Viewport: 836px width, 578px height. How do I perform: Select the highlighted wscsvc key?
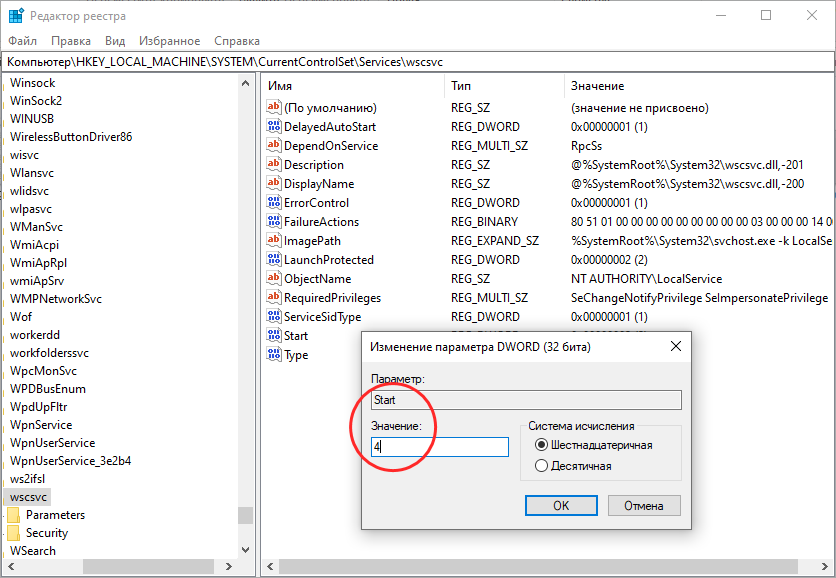tap(28, 497)
